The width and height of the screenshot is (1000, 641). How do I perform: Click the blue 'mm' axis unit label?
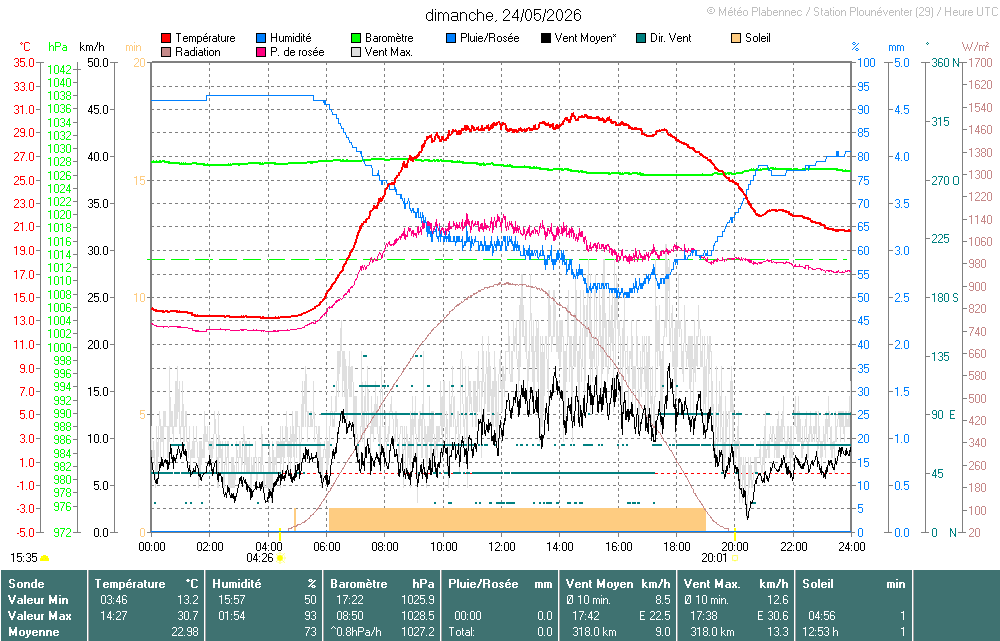tap(896, 47)
